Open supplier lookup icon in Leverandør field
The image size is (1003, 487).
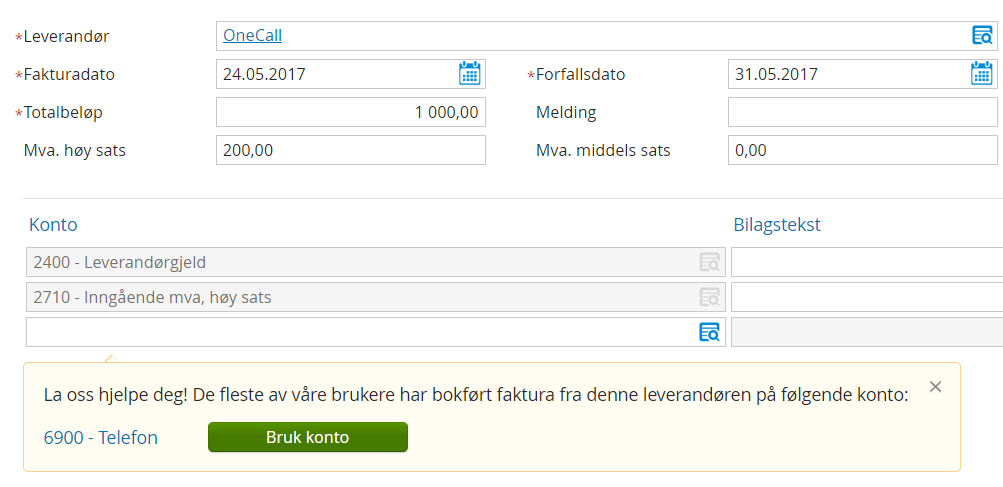point(982,36)
